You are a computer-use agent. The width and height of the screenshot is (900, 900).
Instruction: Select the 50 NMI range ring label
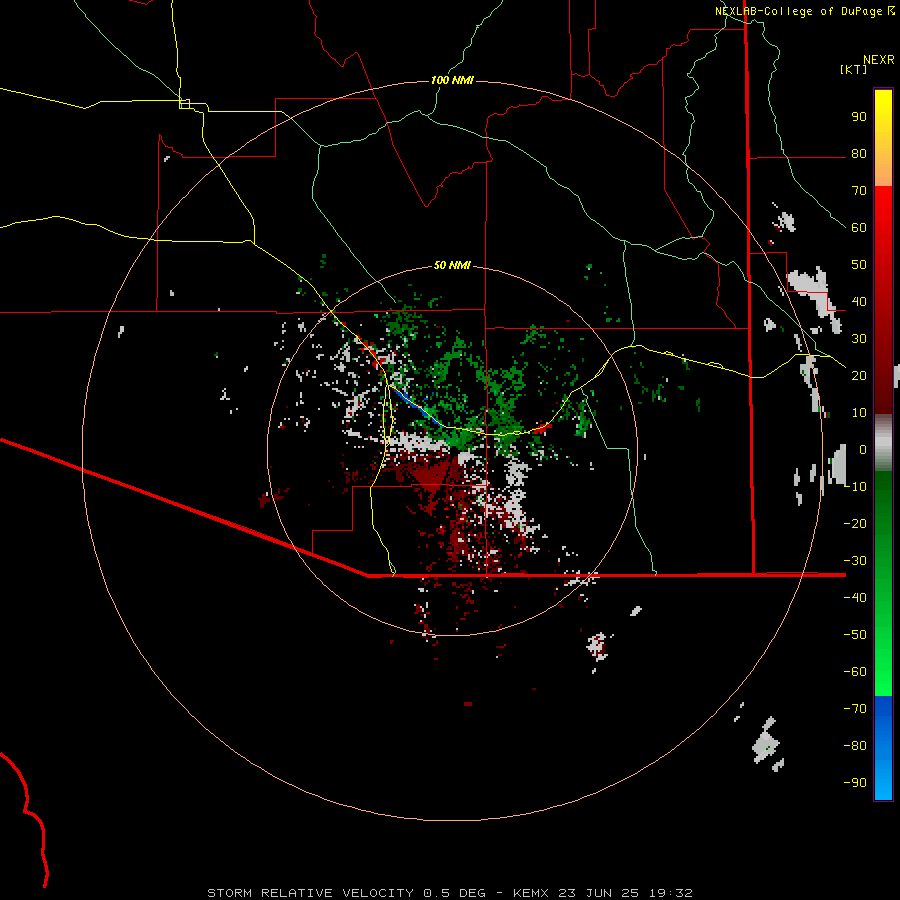click(x=452, y=265)
